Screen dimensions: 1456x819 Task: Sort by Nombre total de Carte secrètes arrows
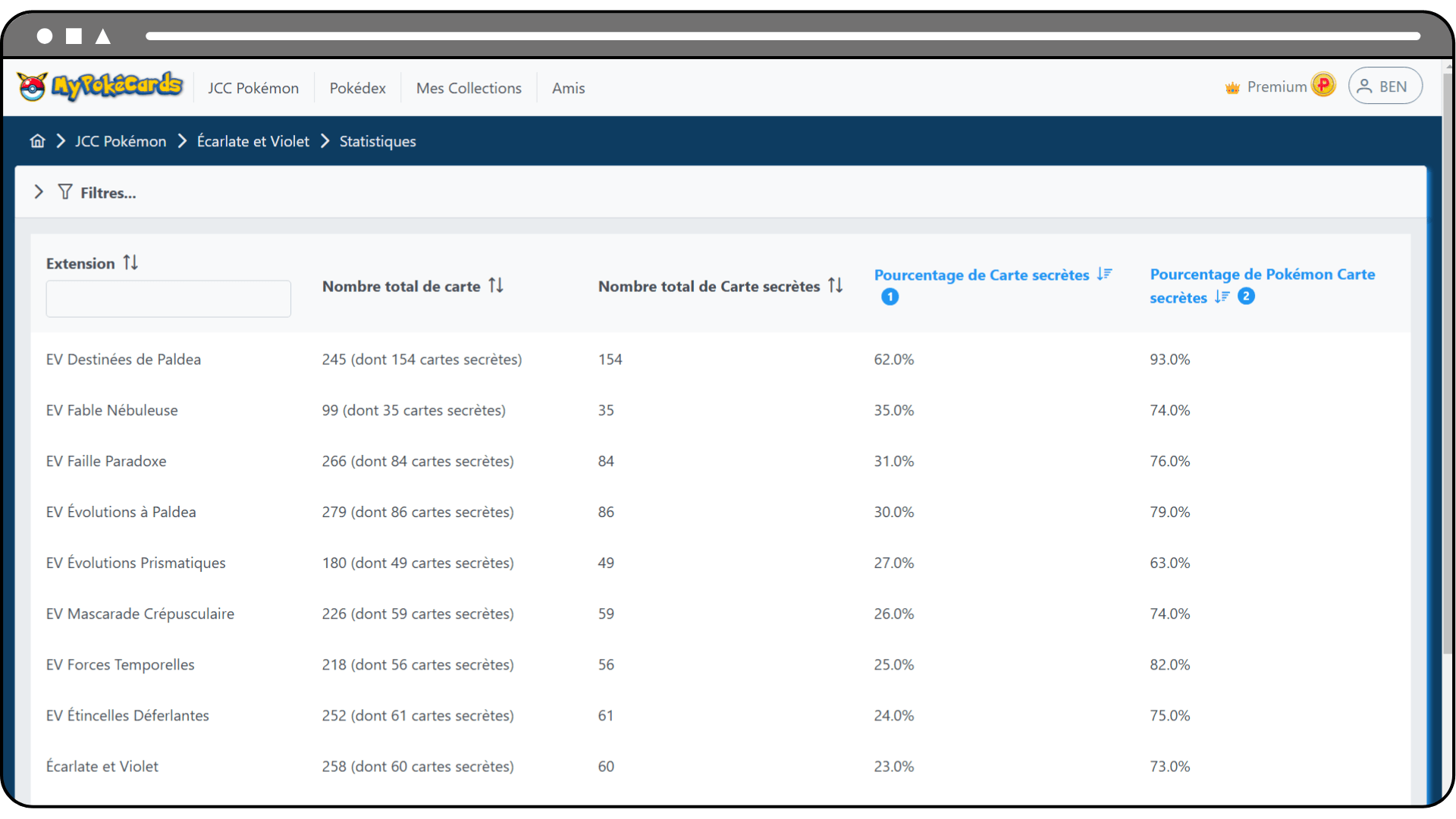pyautogui.click(x=835, y=285)
